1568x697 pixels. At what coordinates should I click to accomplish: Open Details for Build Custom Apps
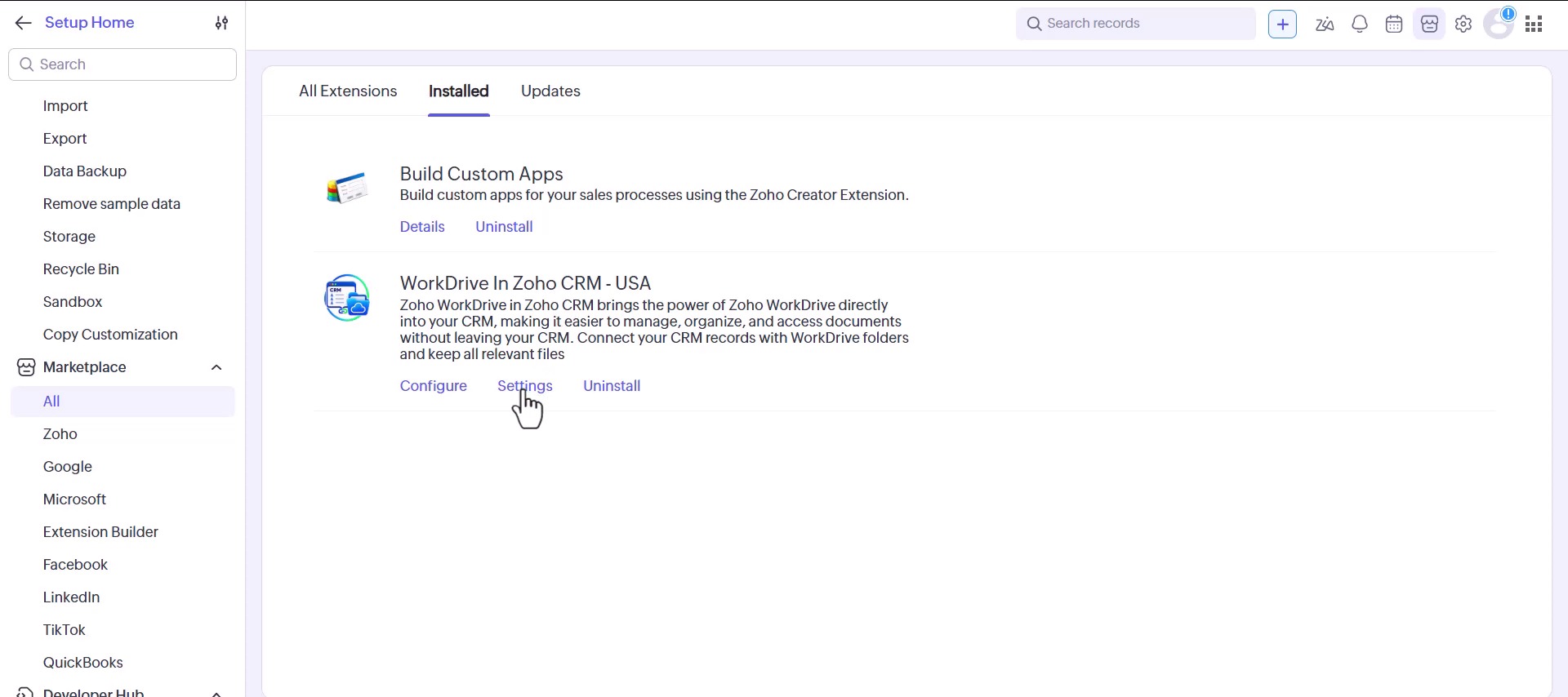tap(422, 227)
